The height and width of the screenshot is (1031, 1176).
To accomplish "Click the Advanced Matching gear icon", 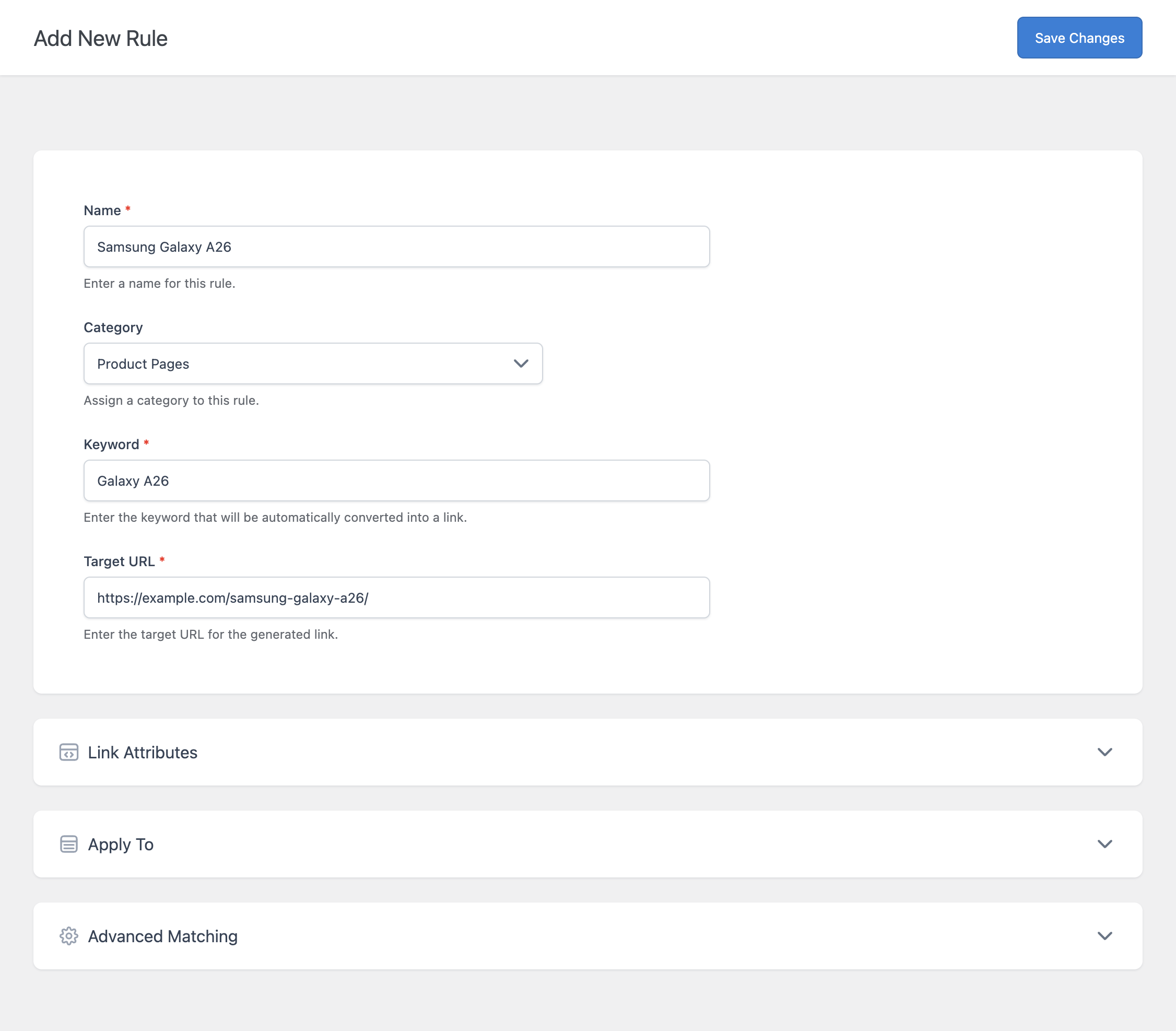I will (69, 936).
